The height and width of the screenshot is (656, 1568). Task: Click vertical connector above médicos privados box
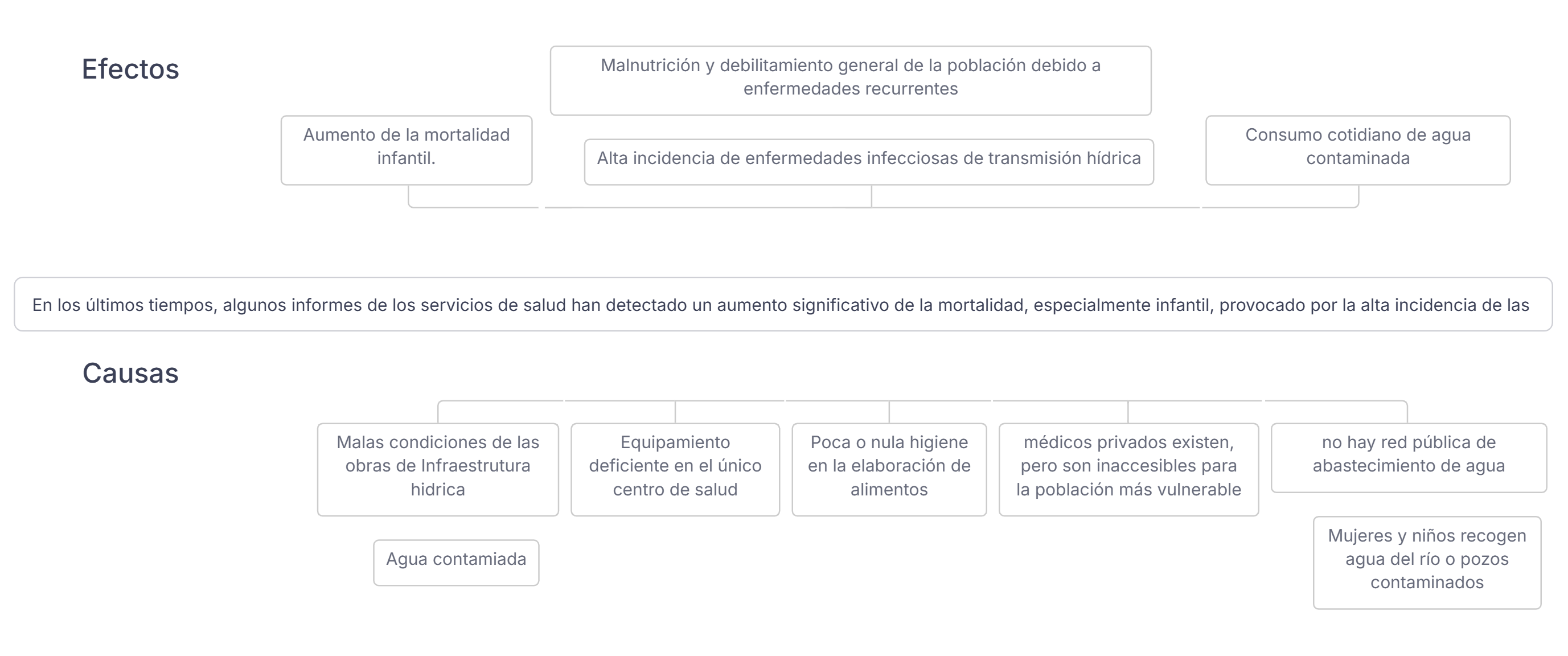[1128, 412]
